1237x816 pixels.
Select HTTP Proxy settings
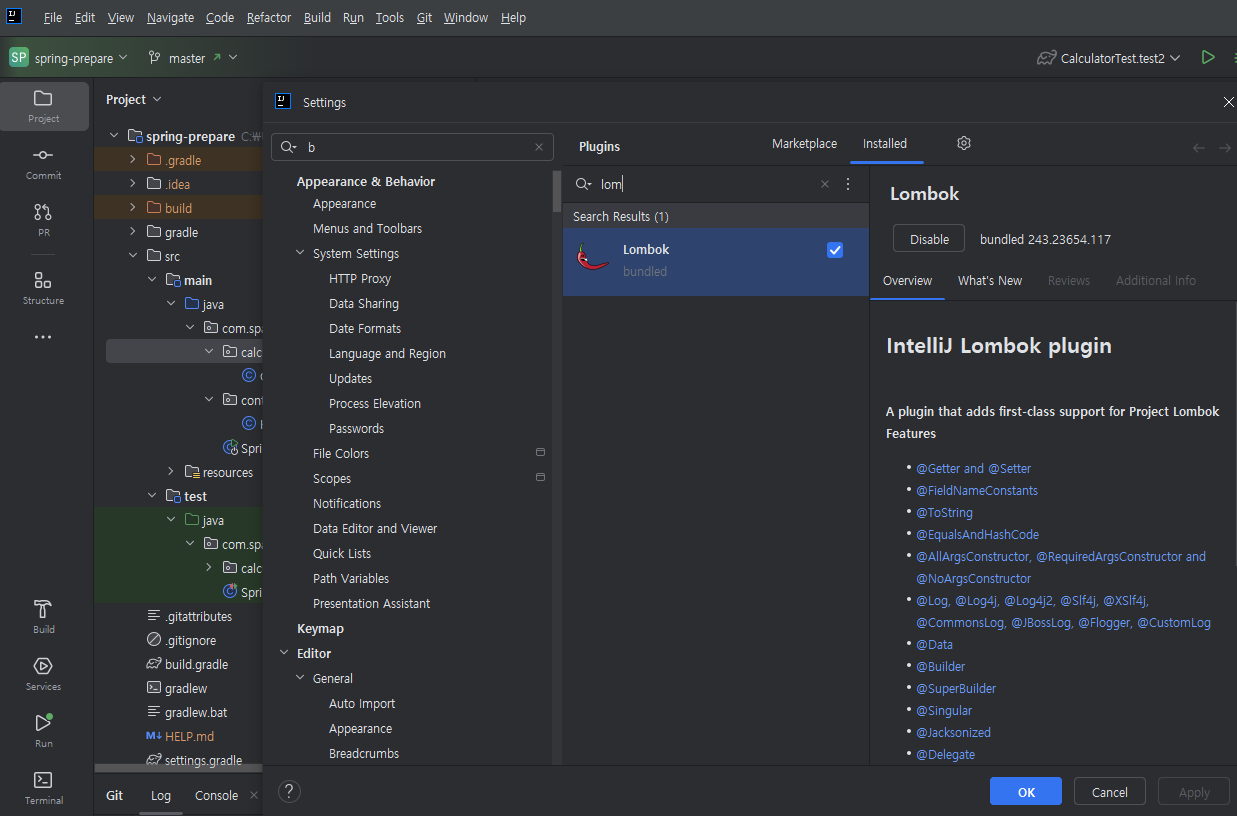pyautogui.click(x=360, y=279)
